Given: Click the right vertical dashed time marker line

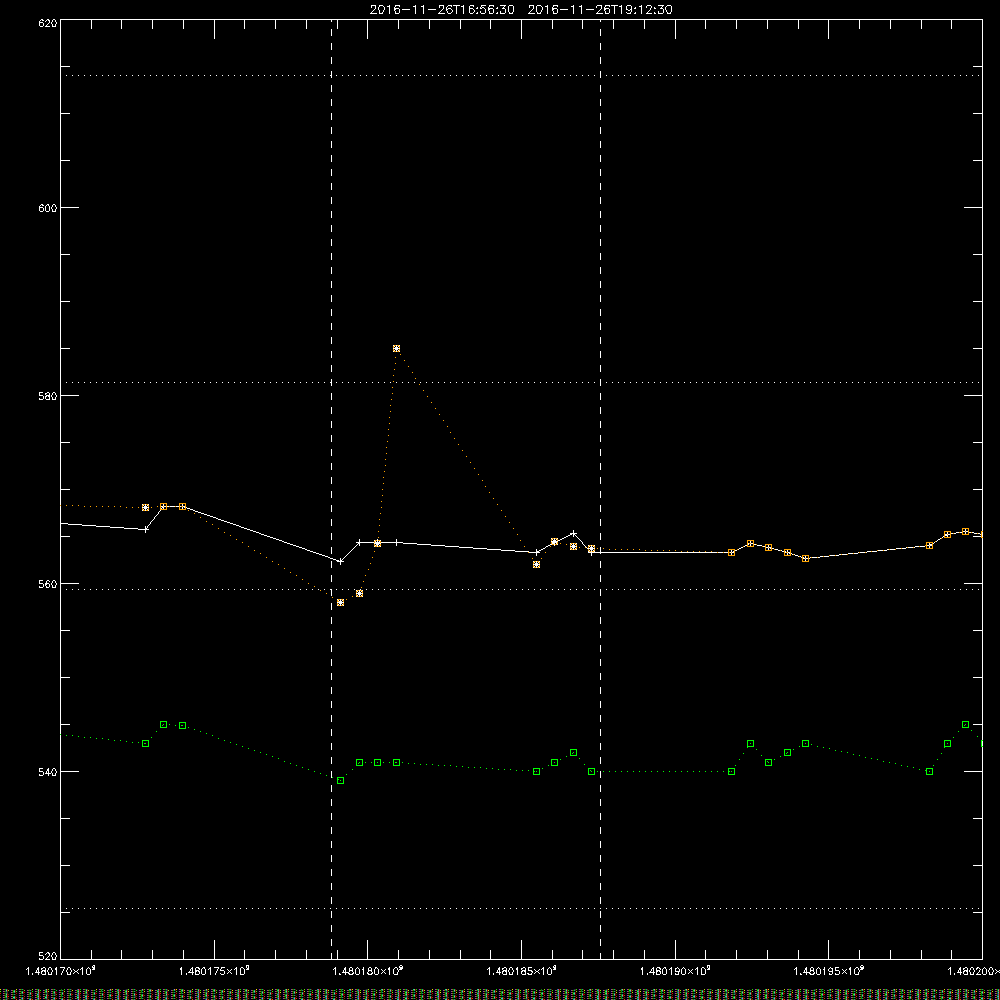Looking at the screenshot, I should (x=600, y=489).
